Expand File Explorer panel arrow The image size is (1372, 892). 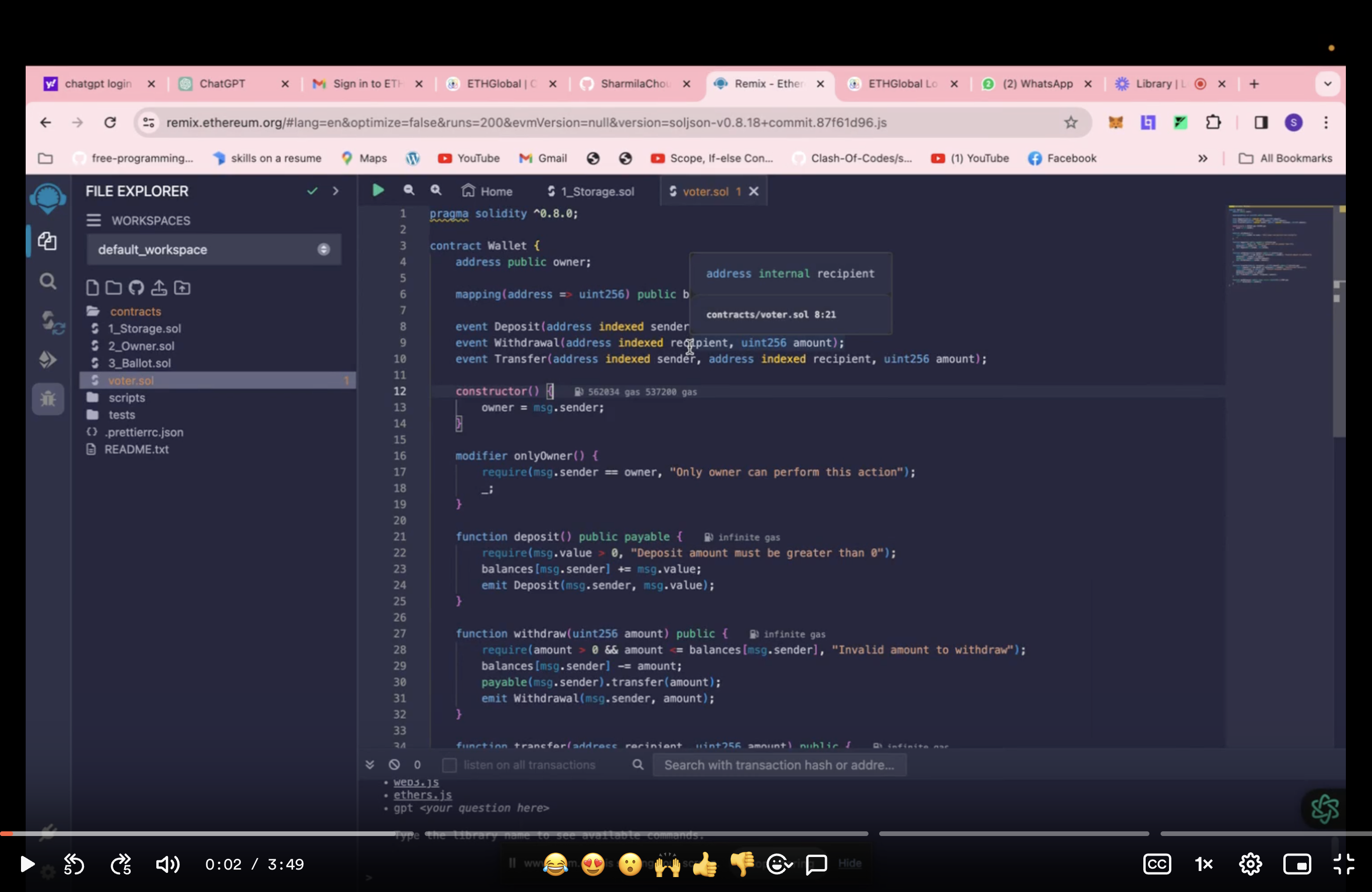336,191
